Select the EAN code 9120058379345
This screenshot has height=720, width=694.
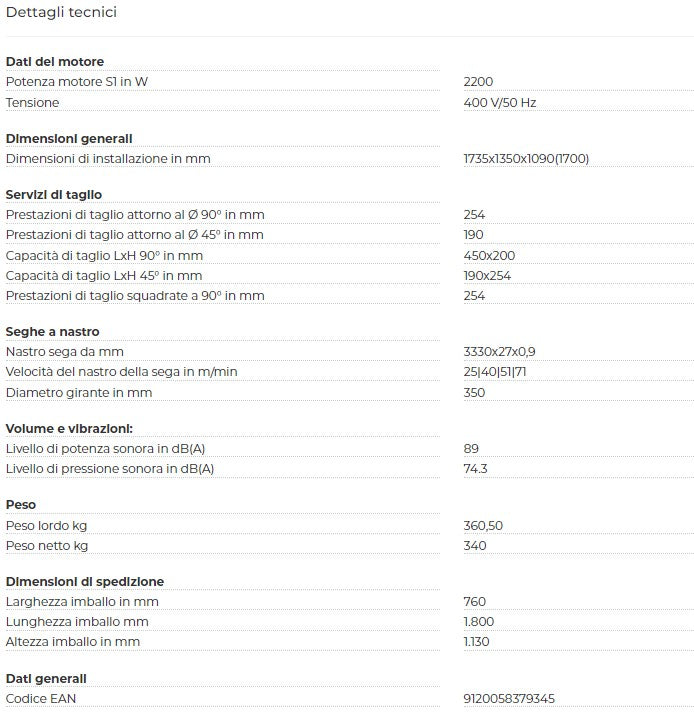point(509,698)
